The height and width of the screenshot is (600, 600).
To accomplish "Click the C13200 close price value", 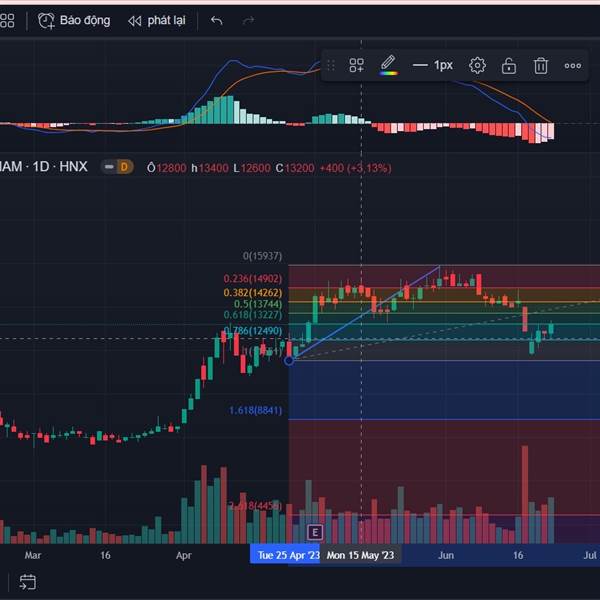I will click(x=295, y=168).
